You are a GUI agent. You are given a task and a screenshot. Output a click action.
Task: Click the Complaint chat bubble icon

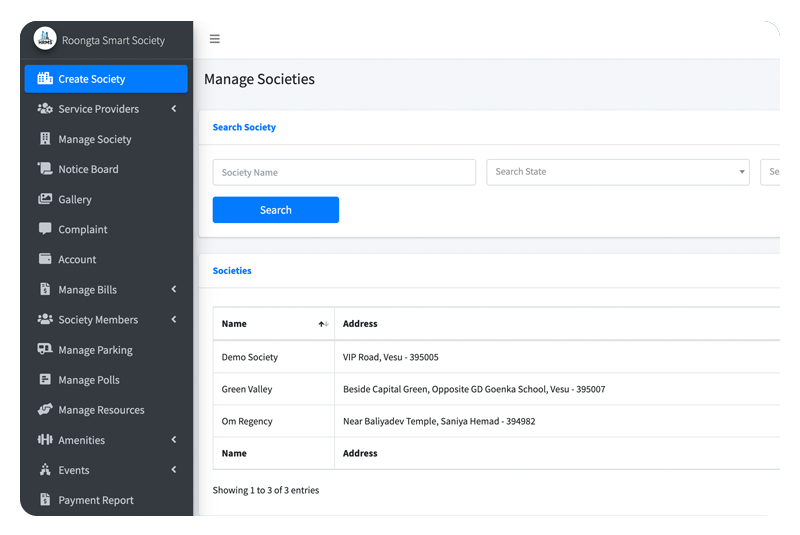point(45,229)
